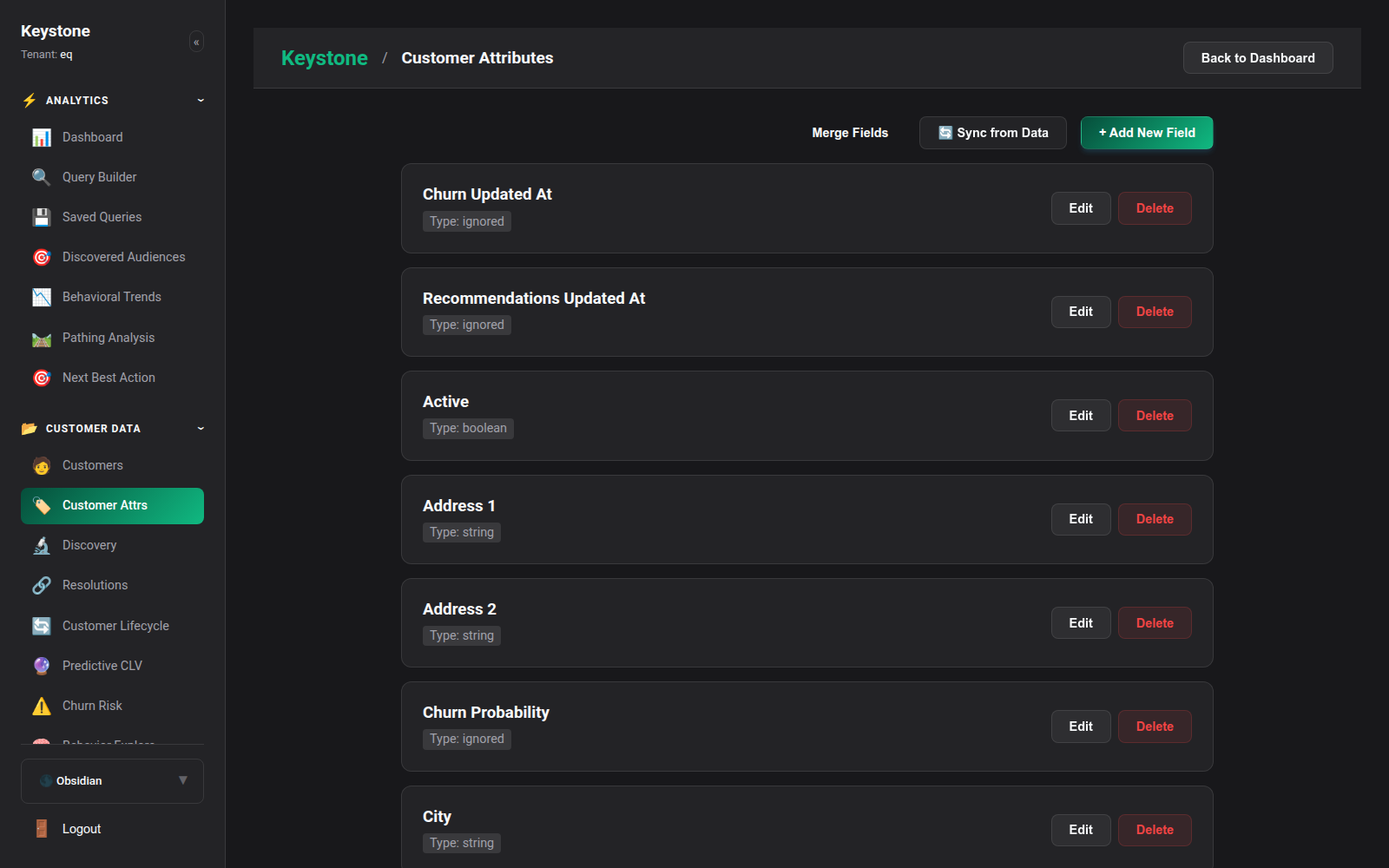Click the Add New Field button

click(x=1147, y=133)
